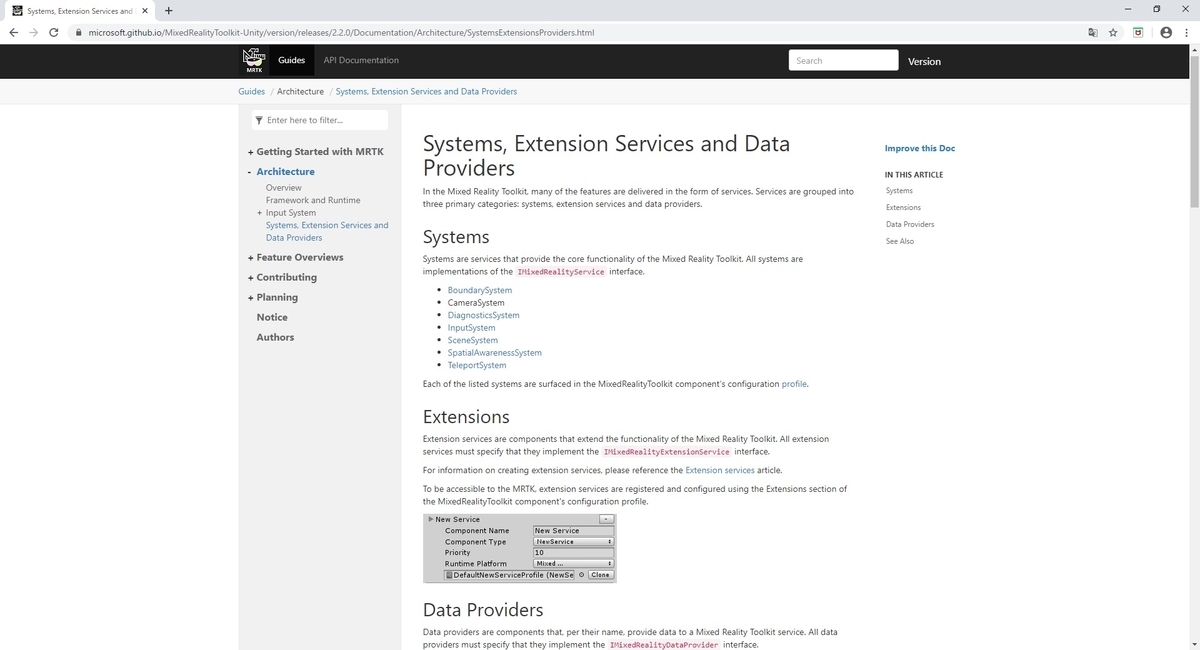Jump to Data Providers in this article

910,224
